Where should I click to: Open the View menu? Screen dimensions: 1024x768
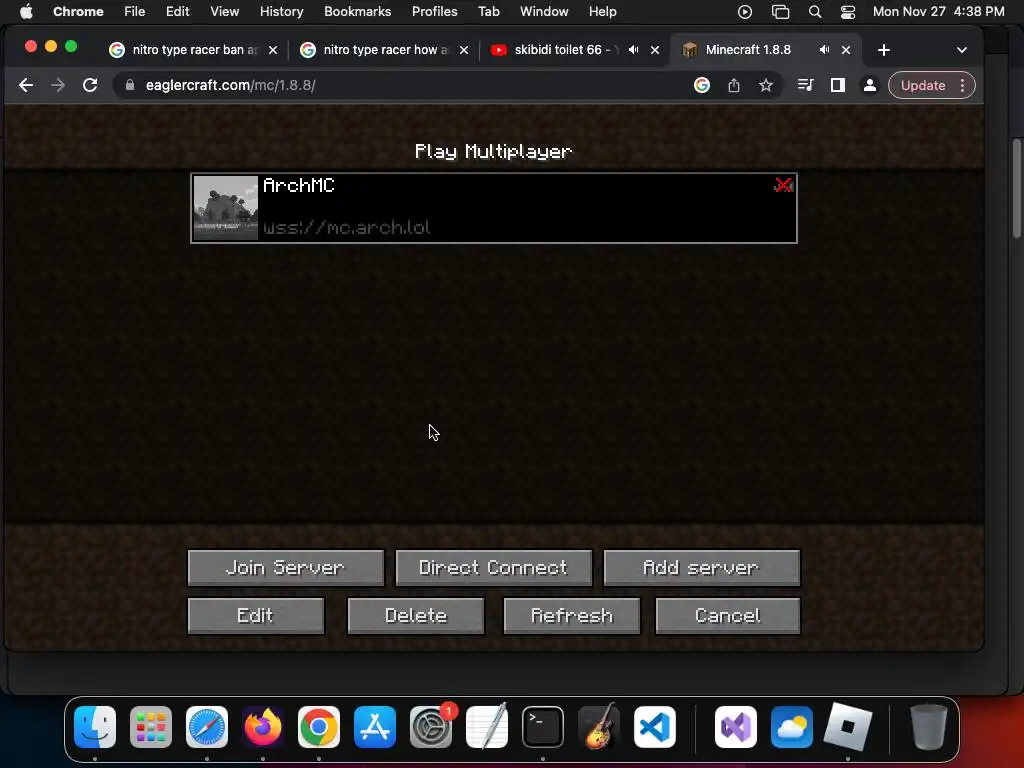[x=224, y=11]
